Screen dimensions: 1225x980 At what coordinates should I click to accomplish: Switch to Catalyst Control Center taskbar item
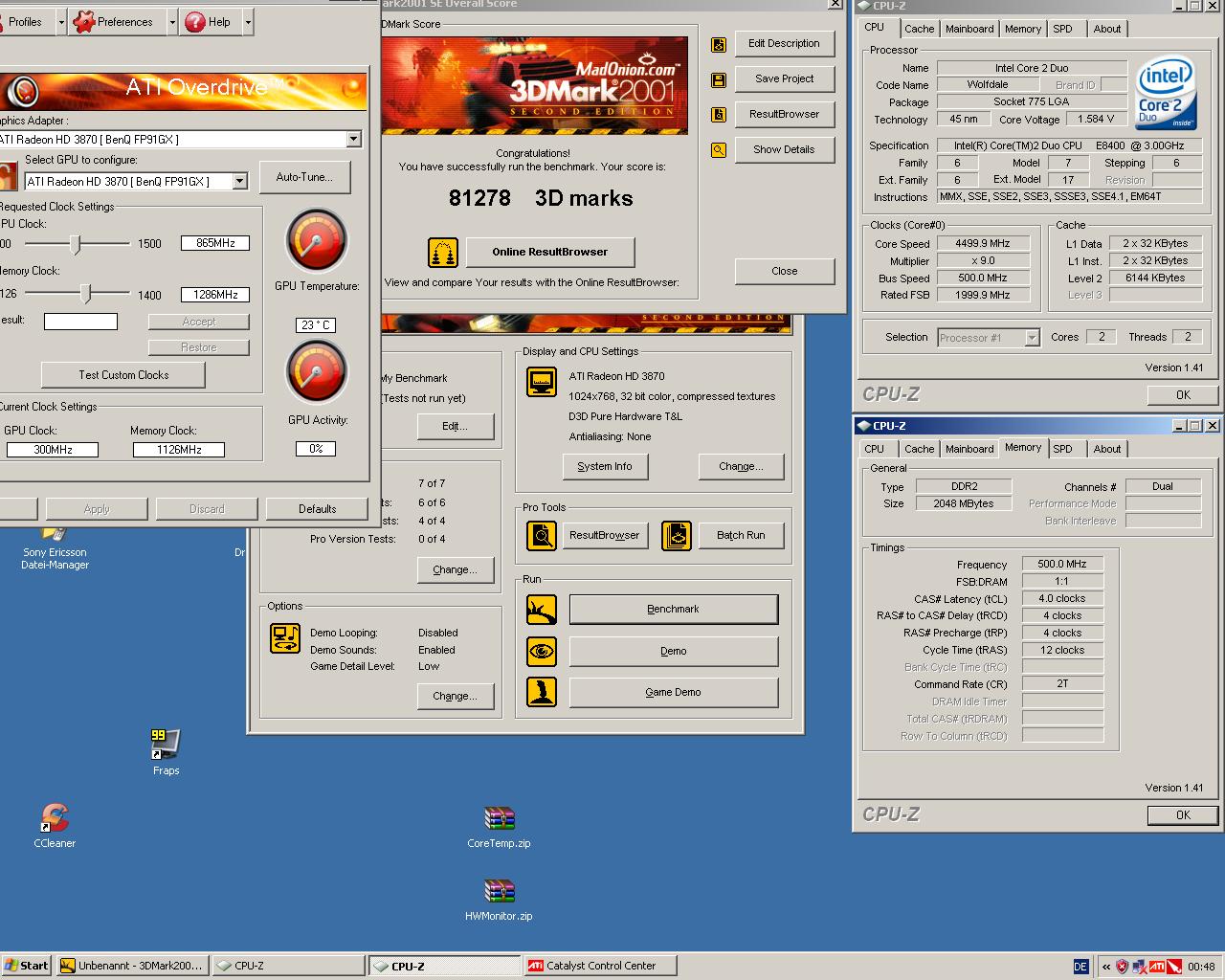point(600,966)
